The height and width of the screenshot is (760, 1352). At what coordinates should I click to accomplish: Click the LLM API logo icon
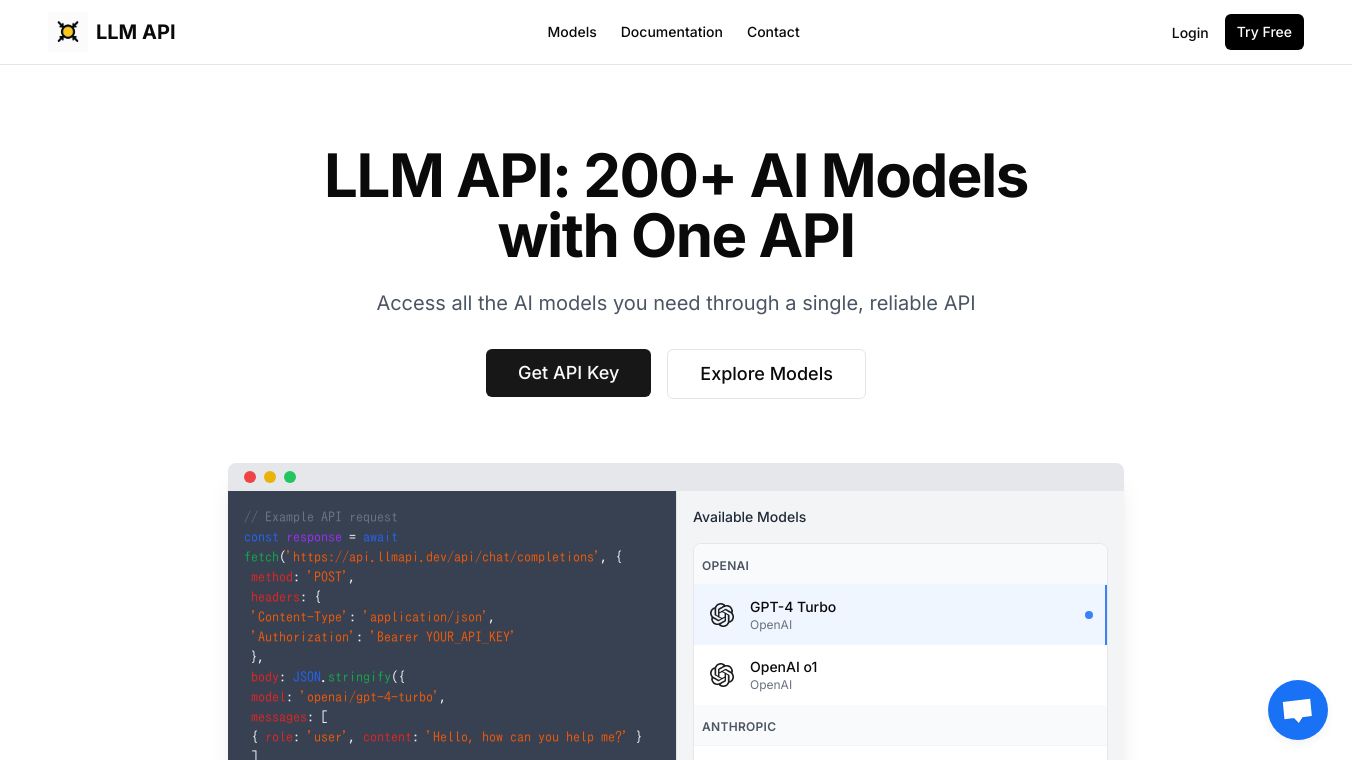(68, 32)
